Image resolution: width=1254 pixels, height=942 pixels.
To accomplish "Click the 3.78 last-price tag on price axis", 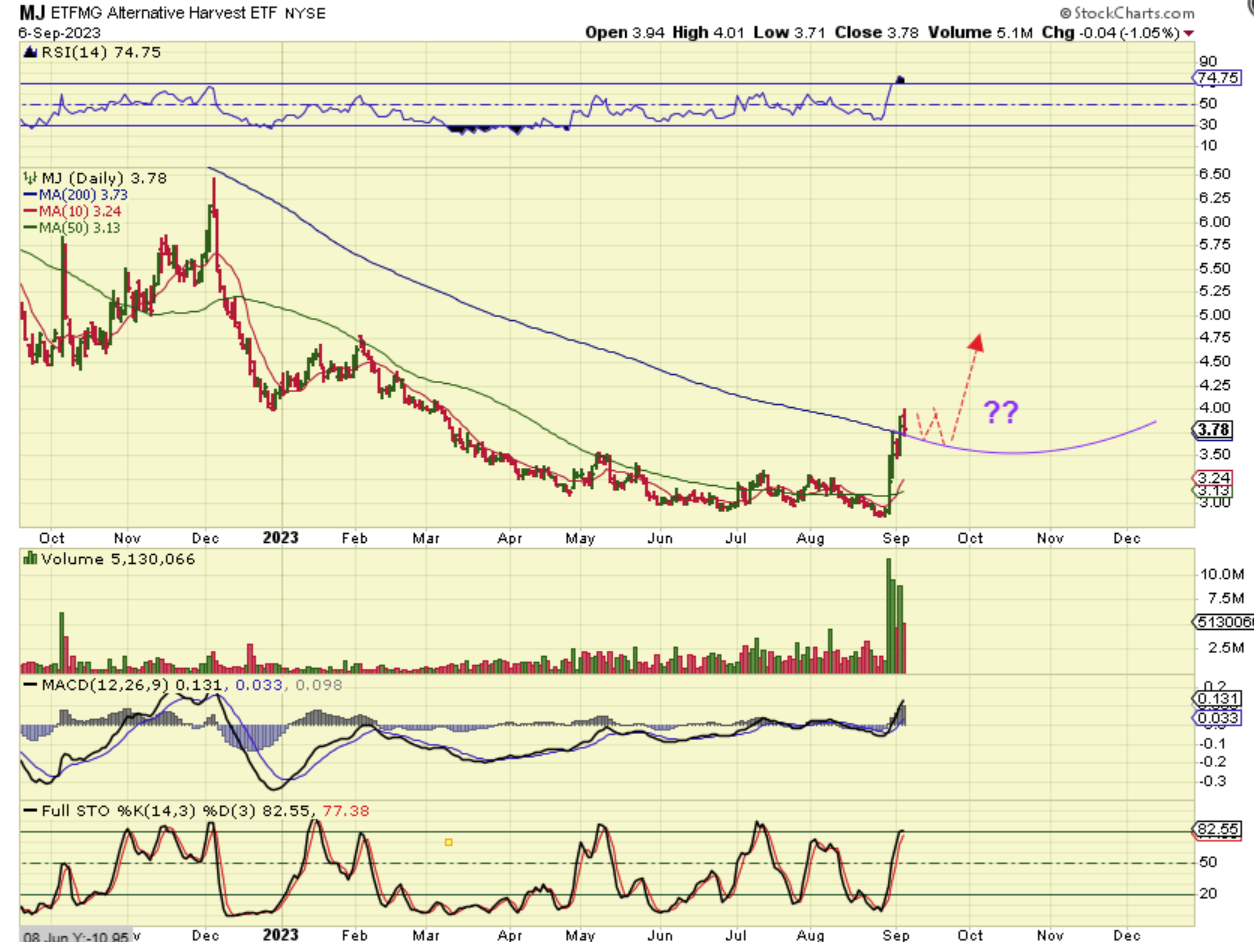I will 1213,431.
